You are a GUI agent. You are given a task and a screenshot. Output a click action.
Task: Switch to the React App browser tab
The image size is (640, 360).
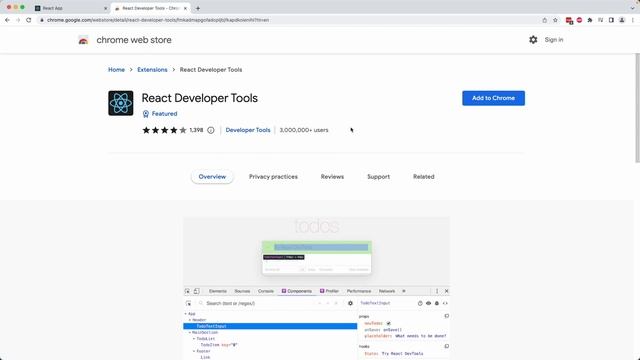(x=71, y=8)
